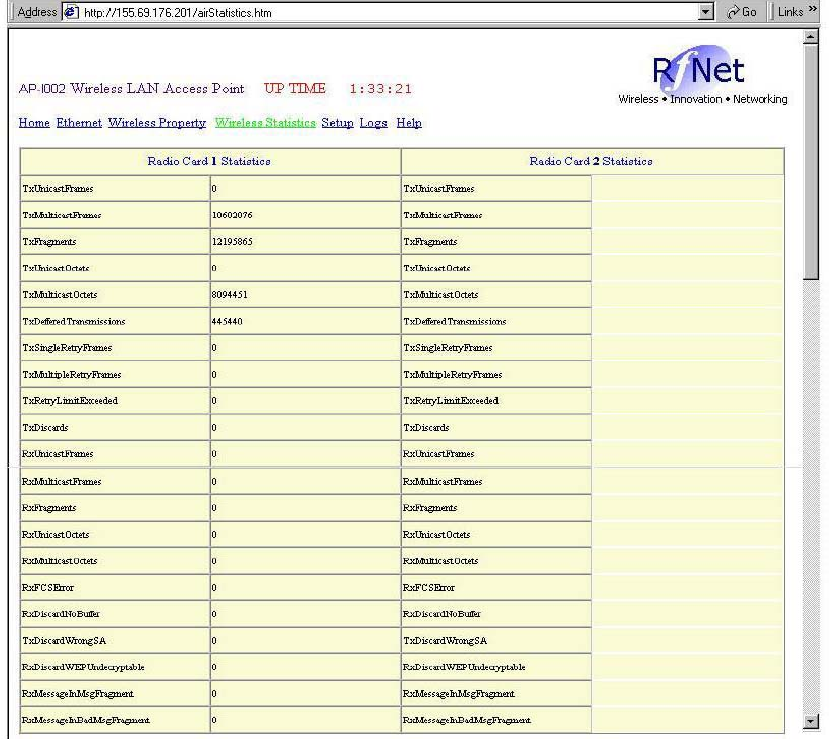Click the value 445440
Screen dimensions: 829x739
227,321
